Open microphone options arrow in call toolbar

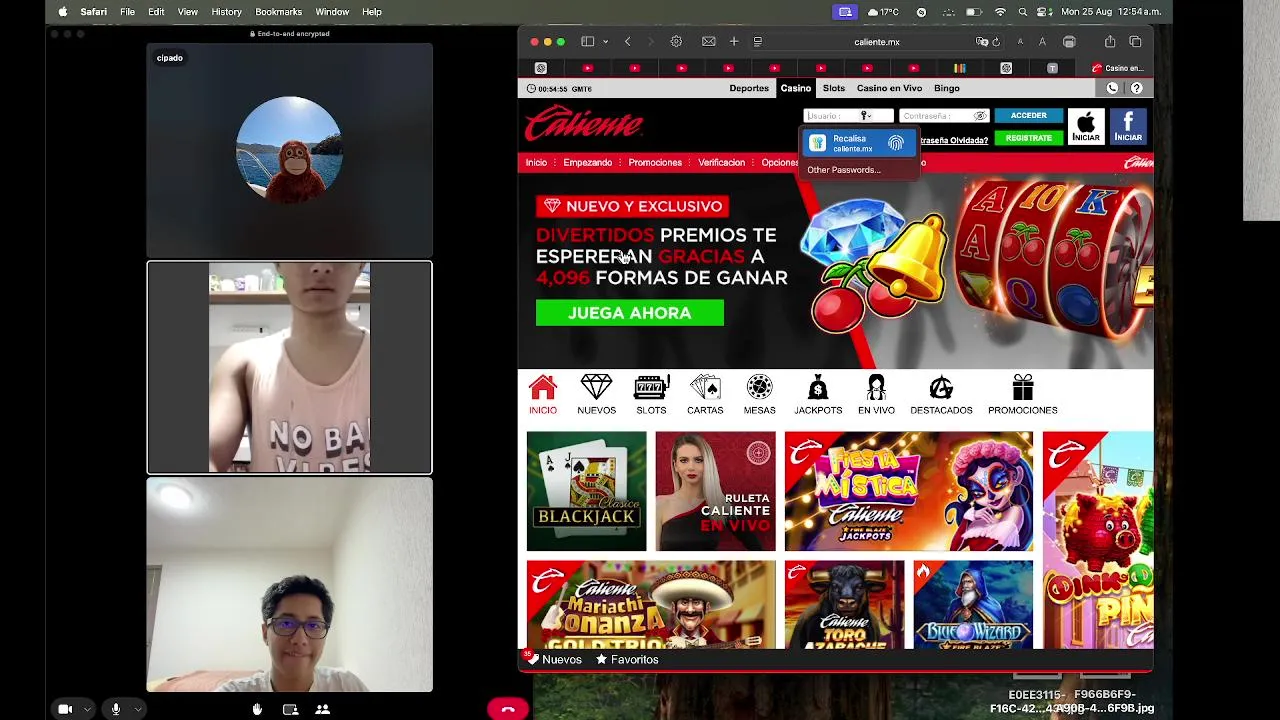137,709
